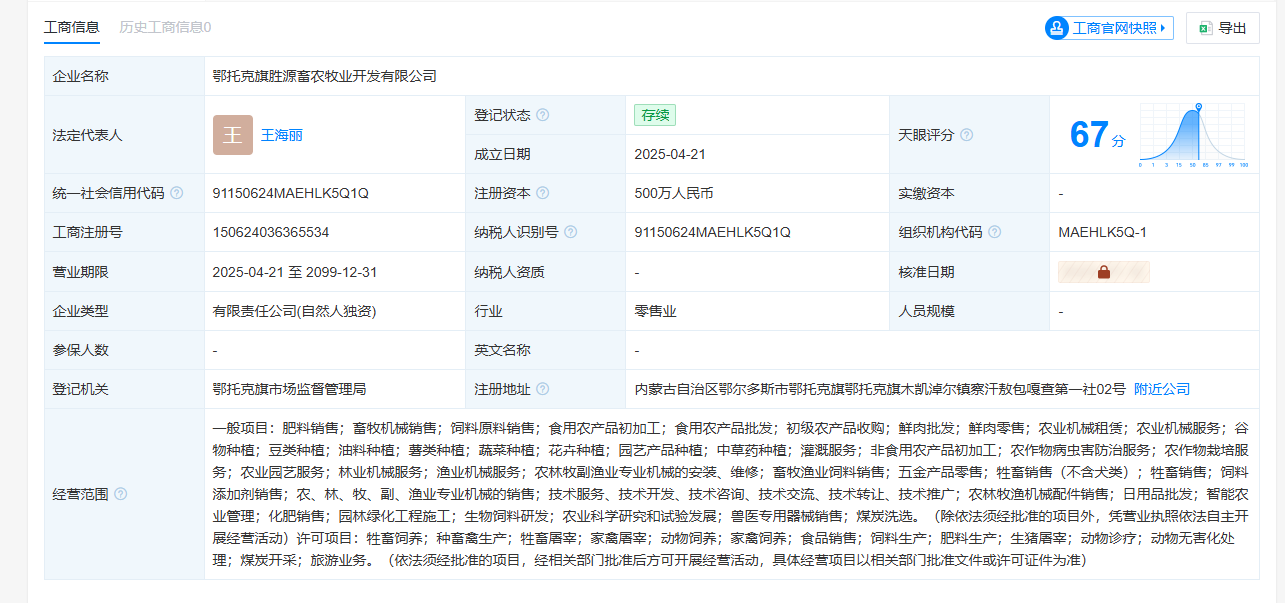Click help icon next to 统一社会信用代码
The width and height of the screenshot is (1285, 603).
pyautogui.click(x=177, y=193)
